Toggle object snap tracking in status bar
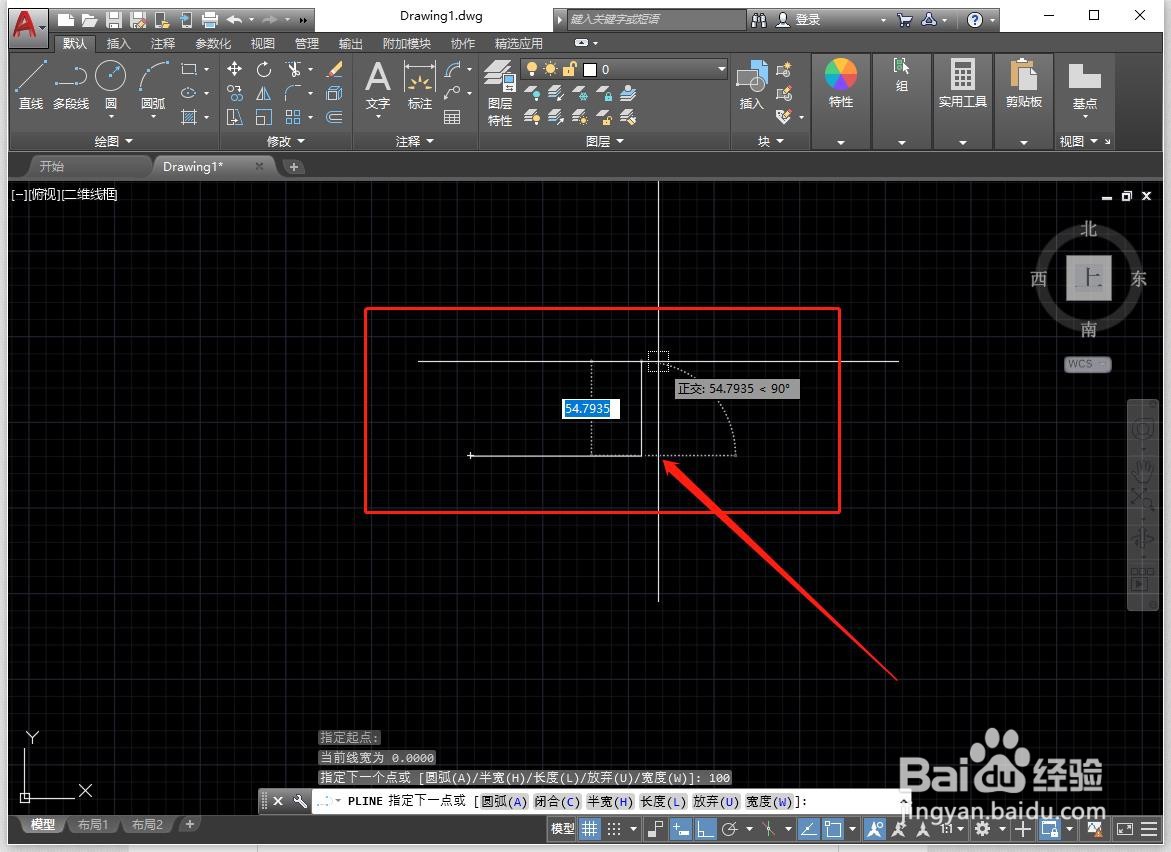The width and height of the screenshot is (1171, 852). [x=808, y=829]
